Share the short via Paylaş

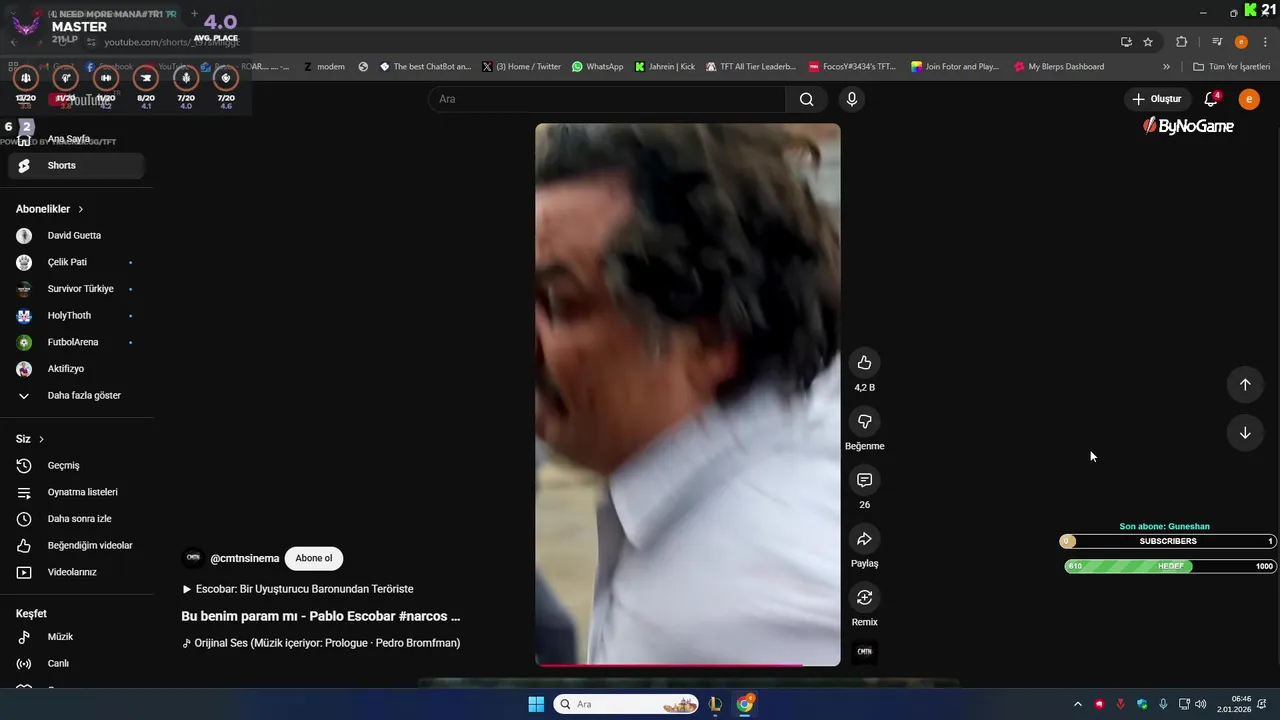pyautogui.click(x=864, y=539)
